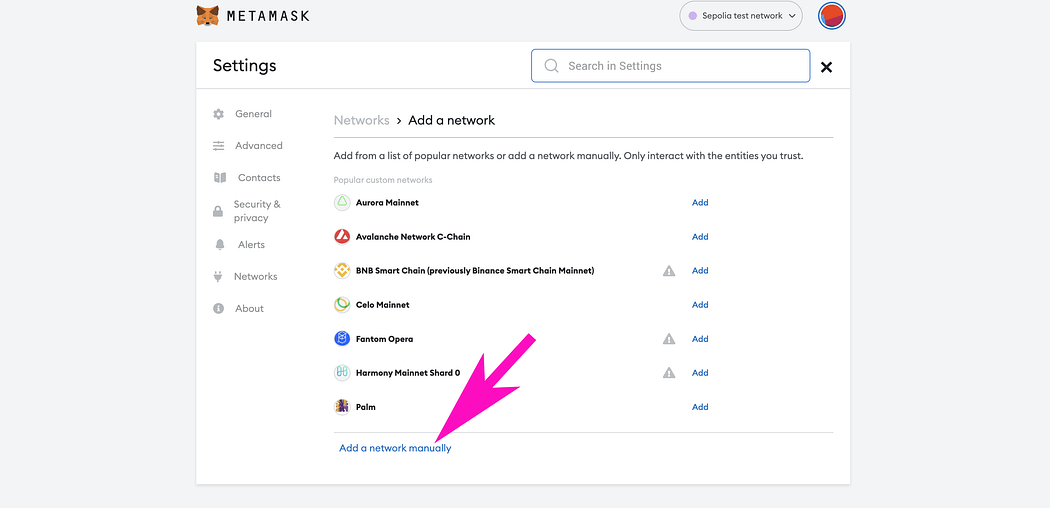Click the Alerts bell icon
The image size is (1050, 508).
coord(220,245)
